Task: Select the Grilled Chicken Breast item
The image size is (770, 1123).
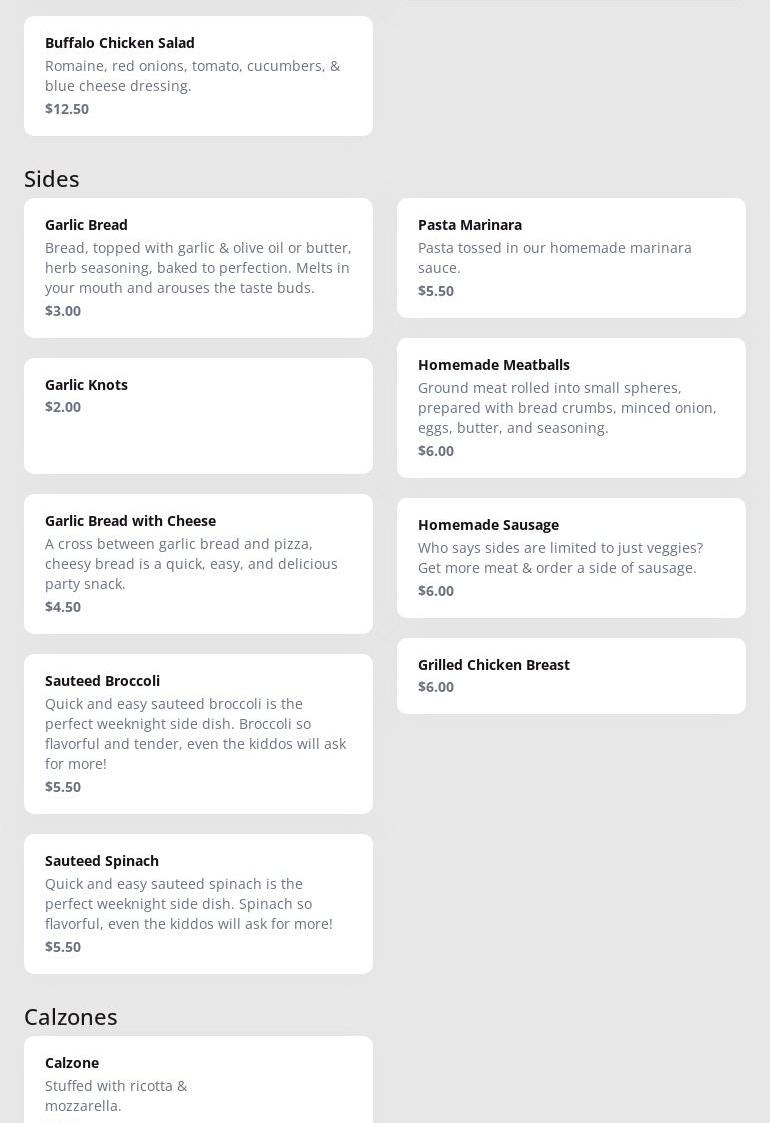Action: click(x=571, y=675)
